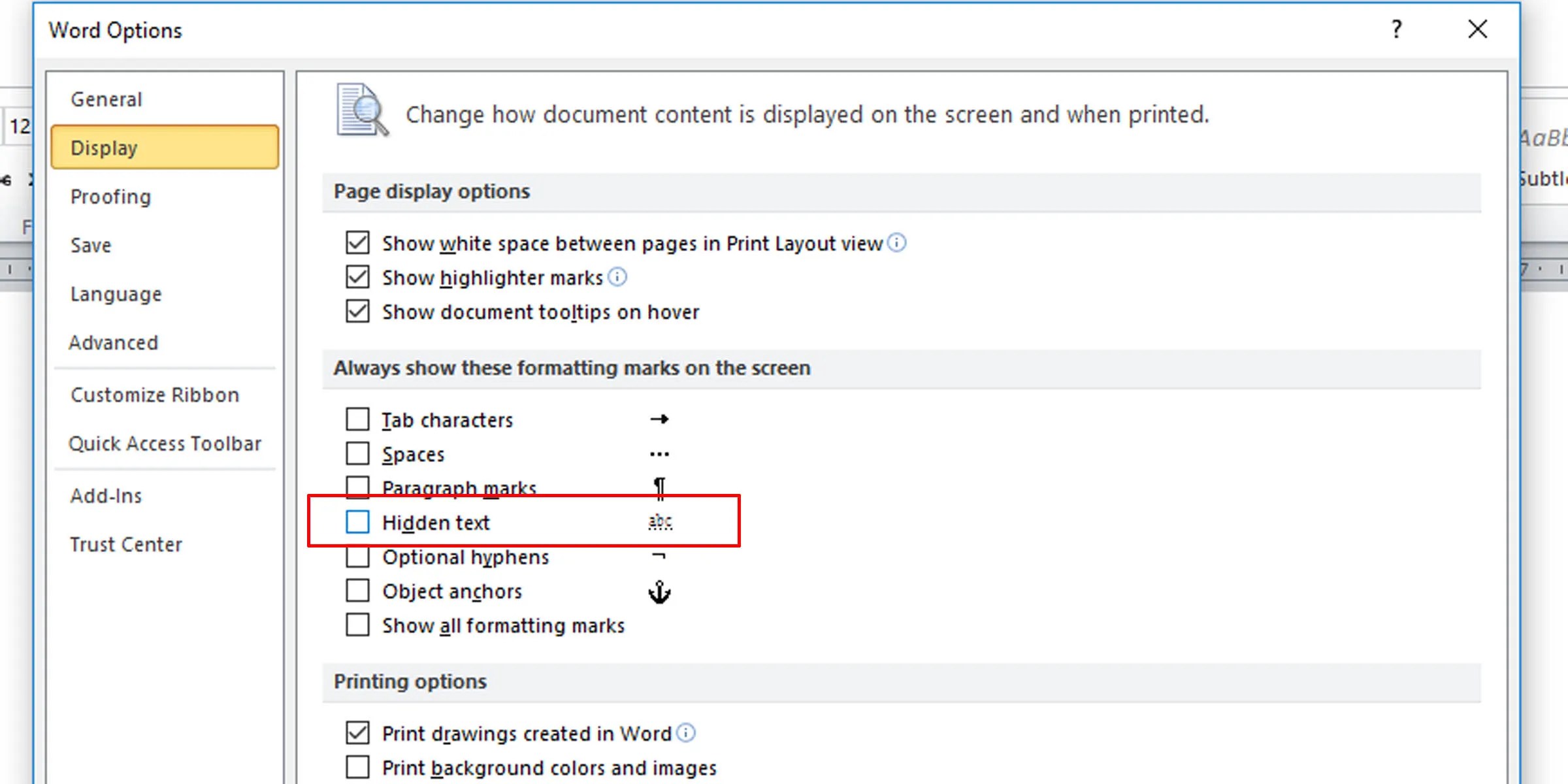Open help via the question mark icon
This screenshot has height=784, width=1568.
(x=1397, y=29)
